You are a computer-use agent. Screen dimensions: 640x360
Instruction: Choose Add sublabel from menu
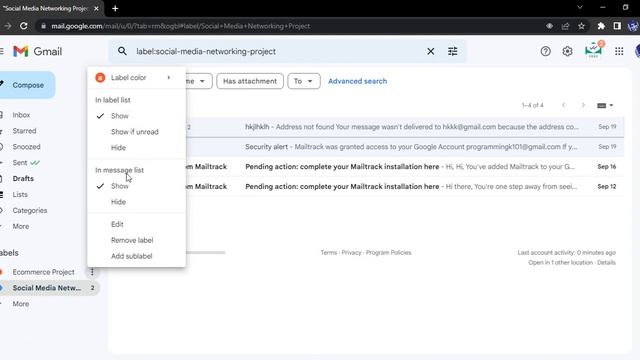point(136,256)
